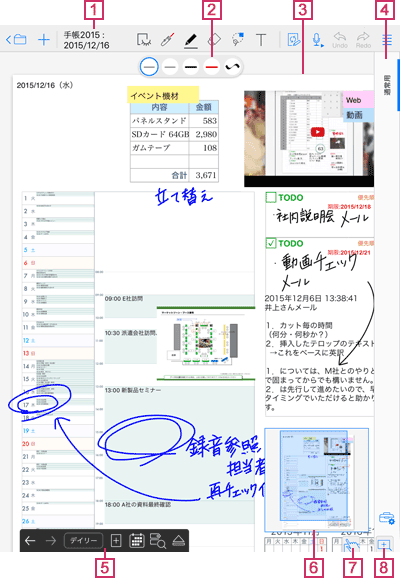Go back to the folder list
This screenshot has height=578, width=400.
16,39
